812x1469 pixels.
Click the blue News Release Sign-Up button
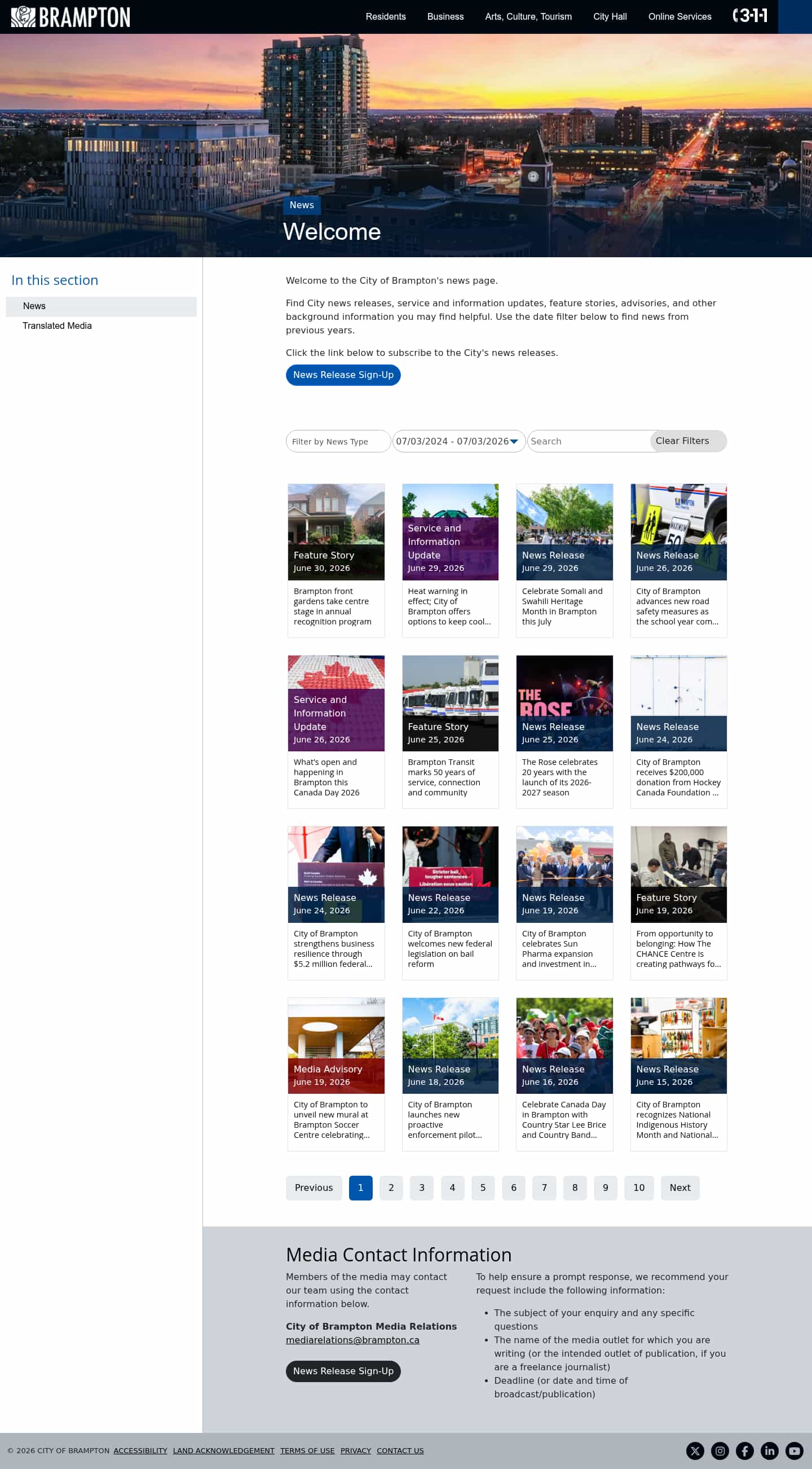click(x=343, y=375)
